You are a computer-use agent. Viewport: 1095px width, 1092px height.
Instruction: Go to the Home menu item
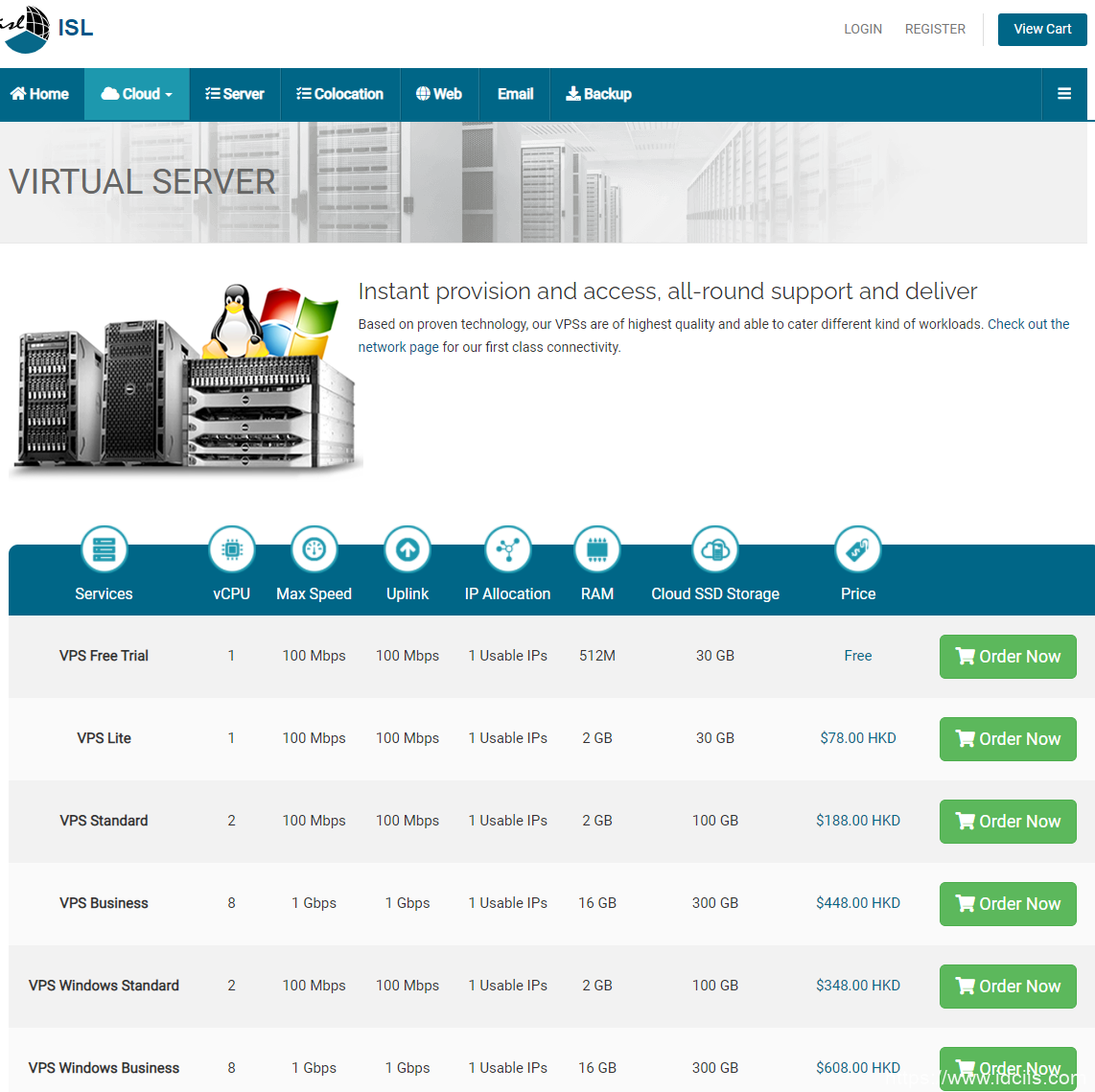click(x=40, y=94)
